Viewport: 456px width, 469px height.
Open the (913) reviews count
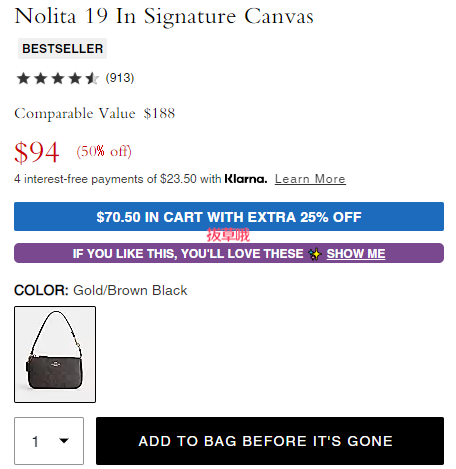[x=120, y=78]
